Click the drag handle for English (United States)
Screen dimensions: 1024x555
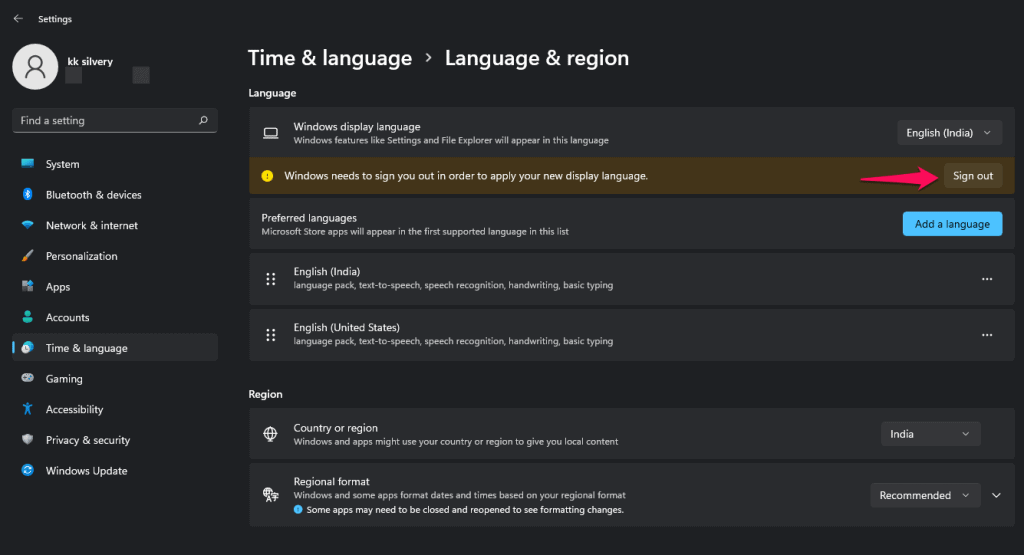[270, 335]
